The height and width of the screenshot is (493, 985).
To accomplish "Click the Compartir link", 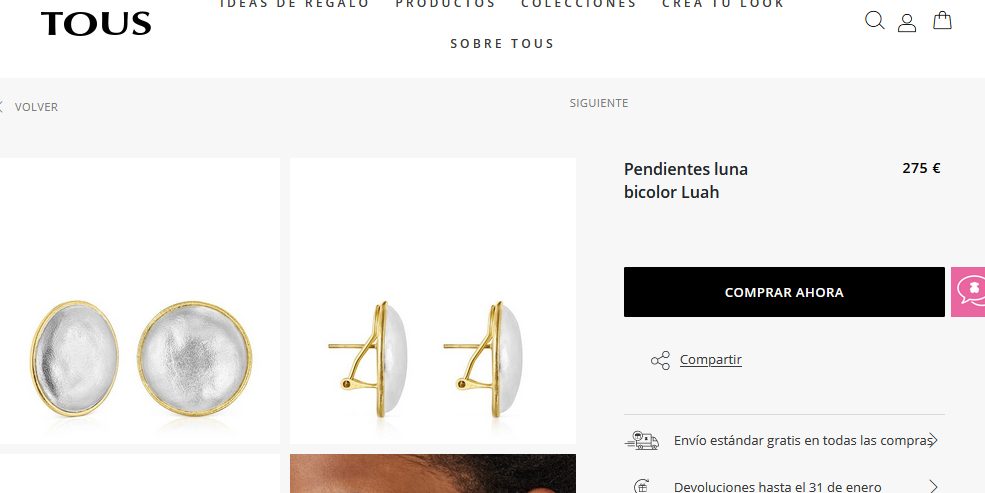I will coord(710,360).
